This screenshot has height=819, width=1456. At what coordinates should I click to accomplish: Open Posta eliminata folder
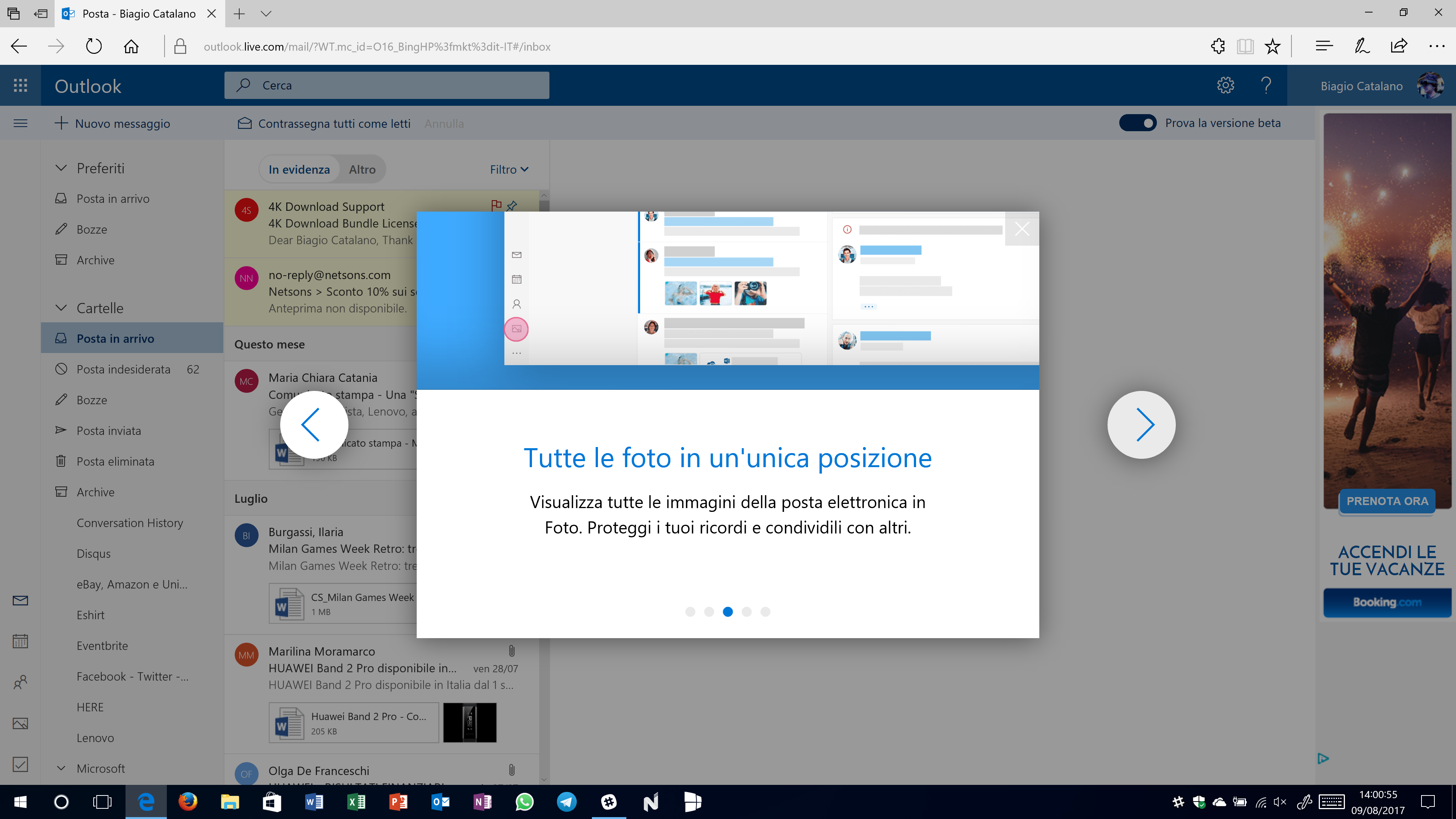(x=132, y=461)
